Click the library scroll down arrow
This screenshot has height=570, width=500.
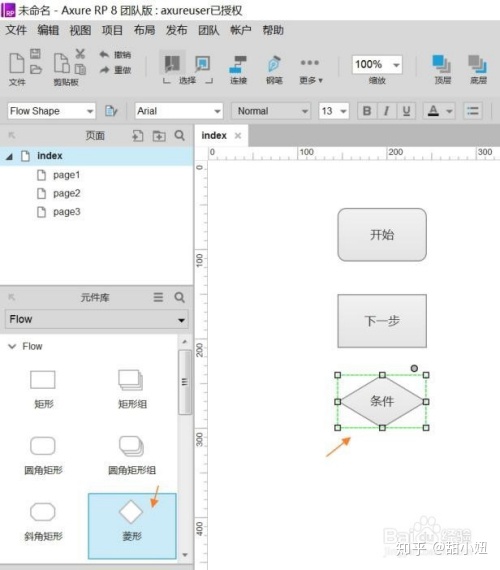tap(185, 555)
